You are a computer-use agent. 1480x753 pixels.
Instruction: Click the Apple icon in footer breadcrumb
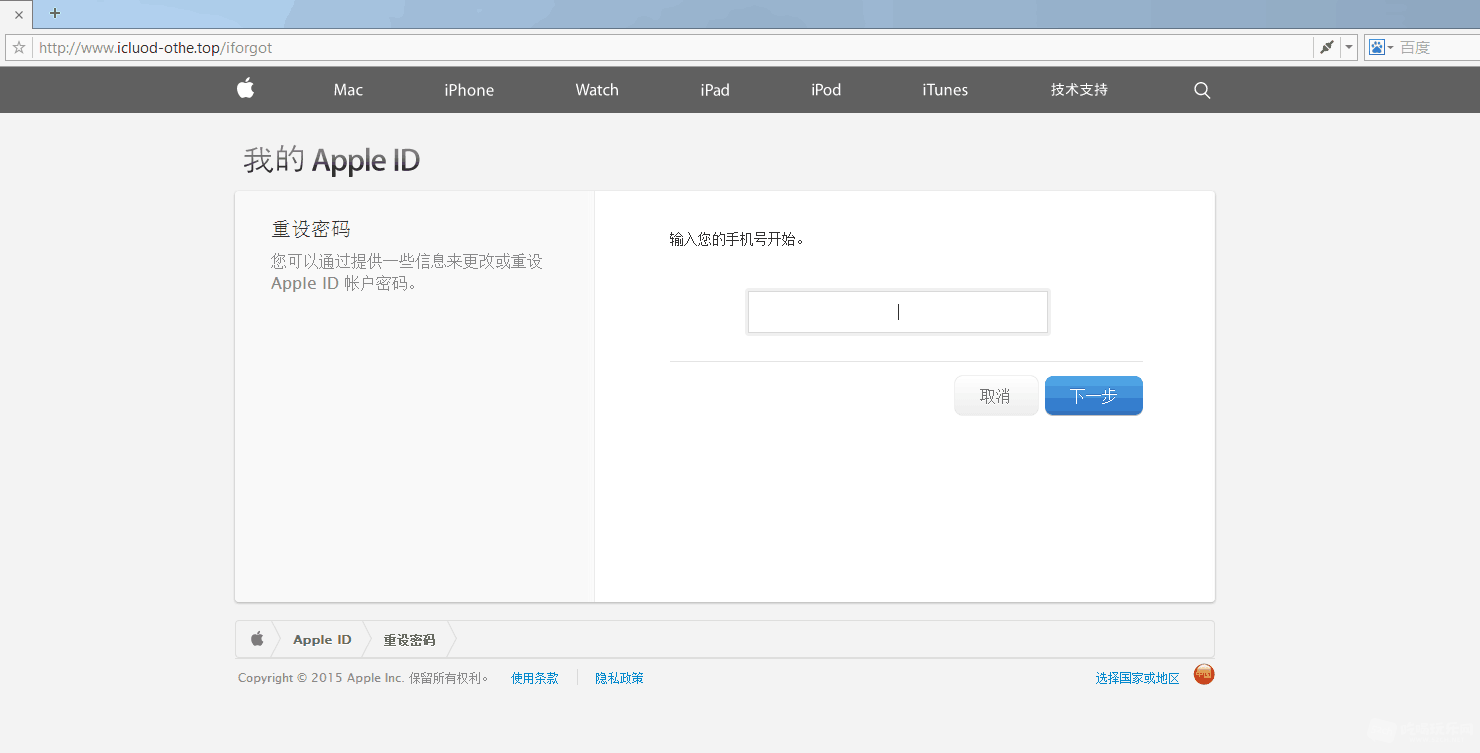[x=257, y=639]
